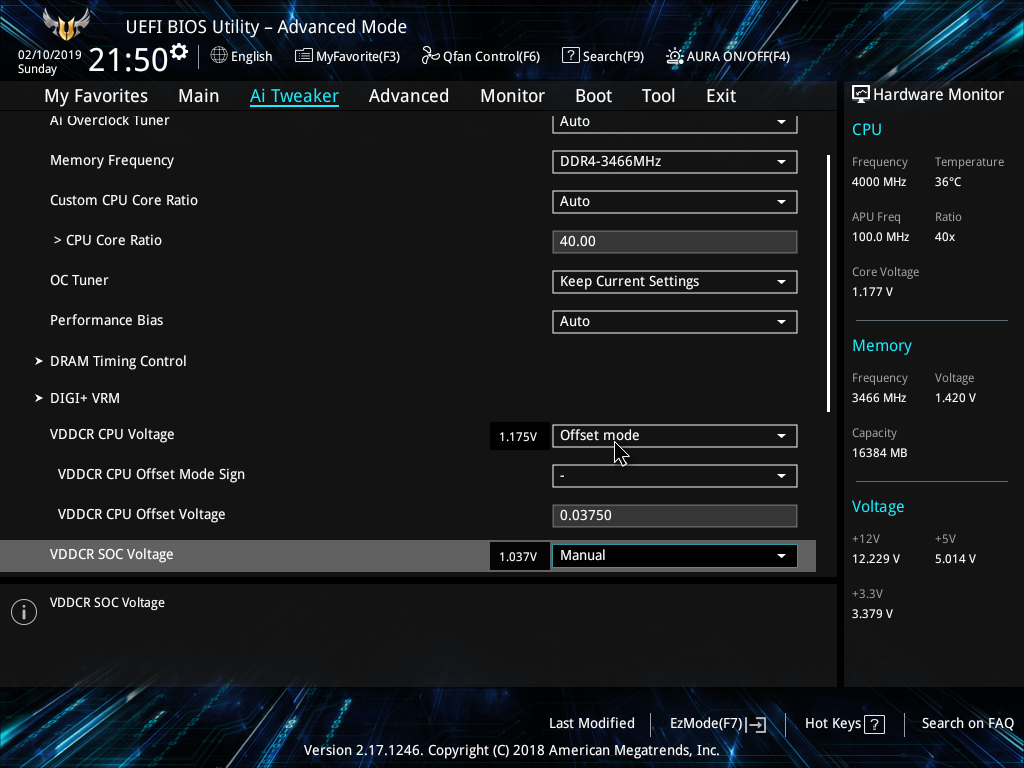Switch to the Main tab
The width and height of the screenshot is (1024, 768).
[199, 96]
